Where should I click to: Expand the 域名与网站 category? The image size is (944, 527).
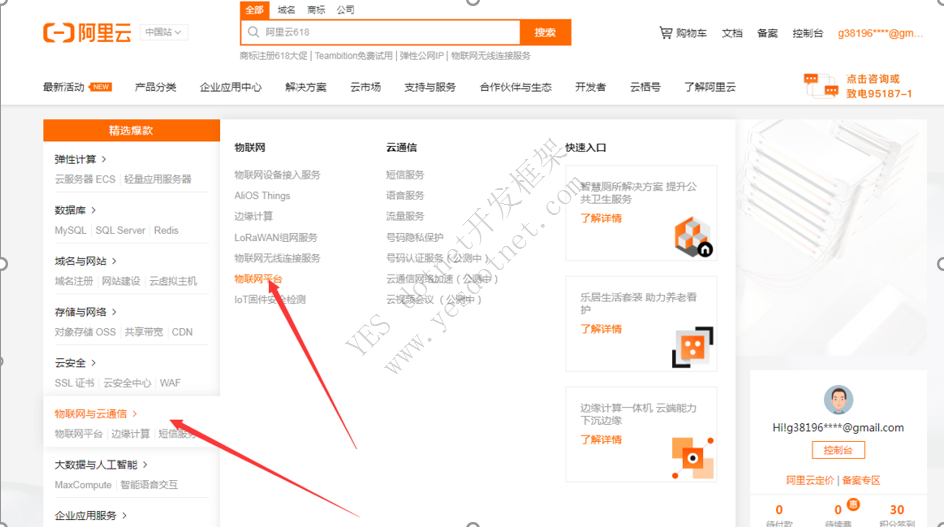point(85,261)
